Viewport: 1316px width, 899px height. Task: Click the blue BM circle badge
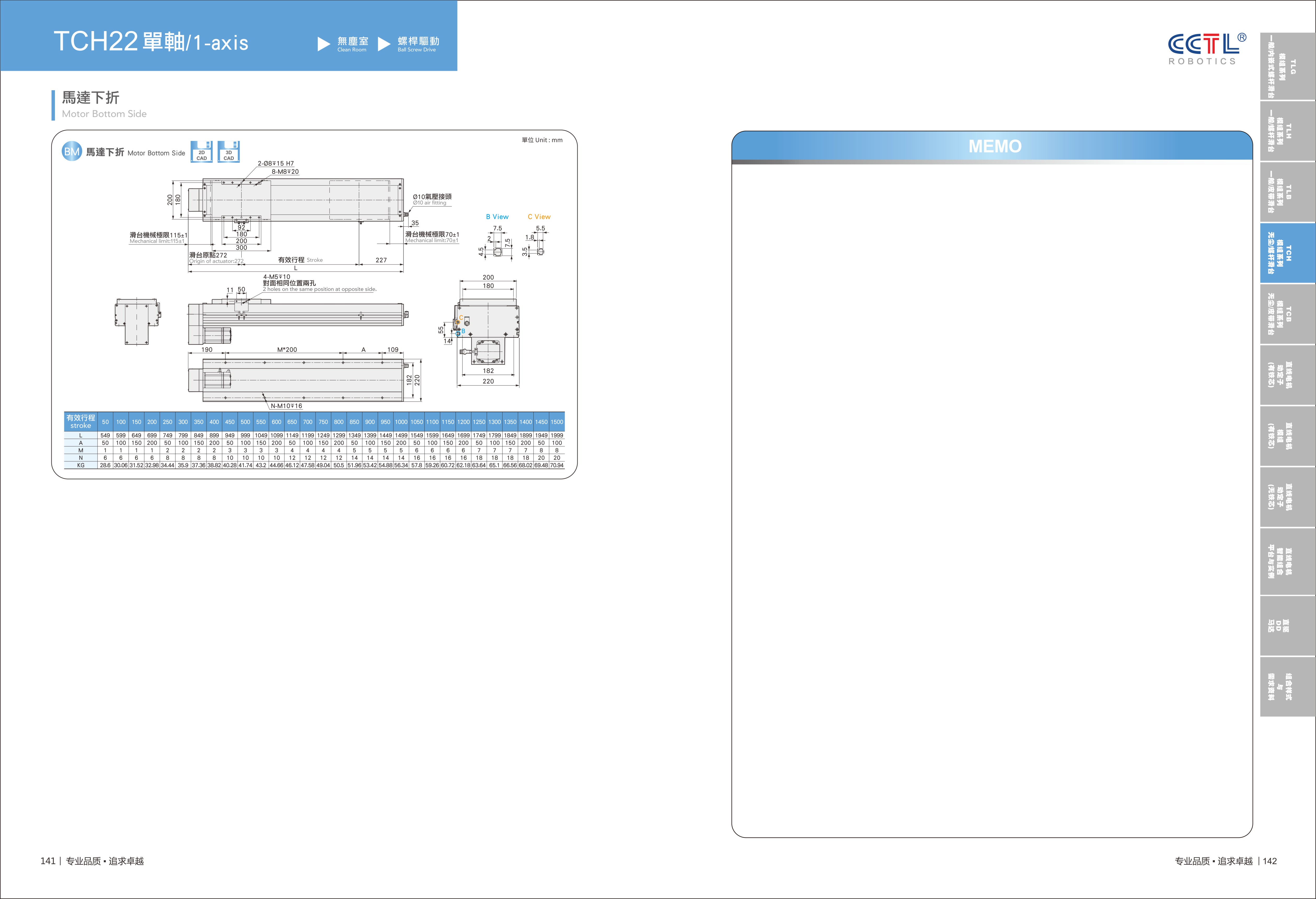(x=72, y=151)
